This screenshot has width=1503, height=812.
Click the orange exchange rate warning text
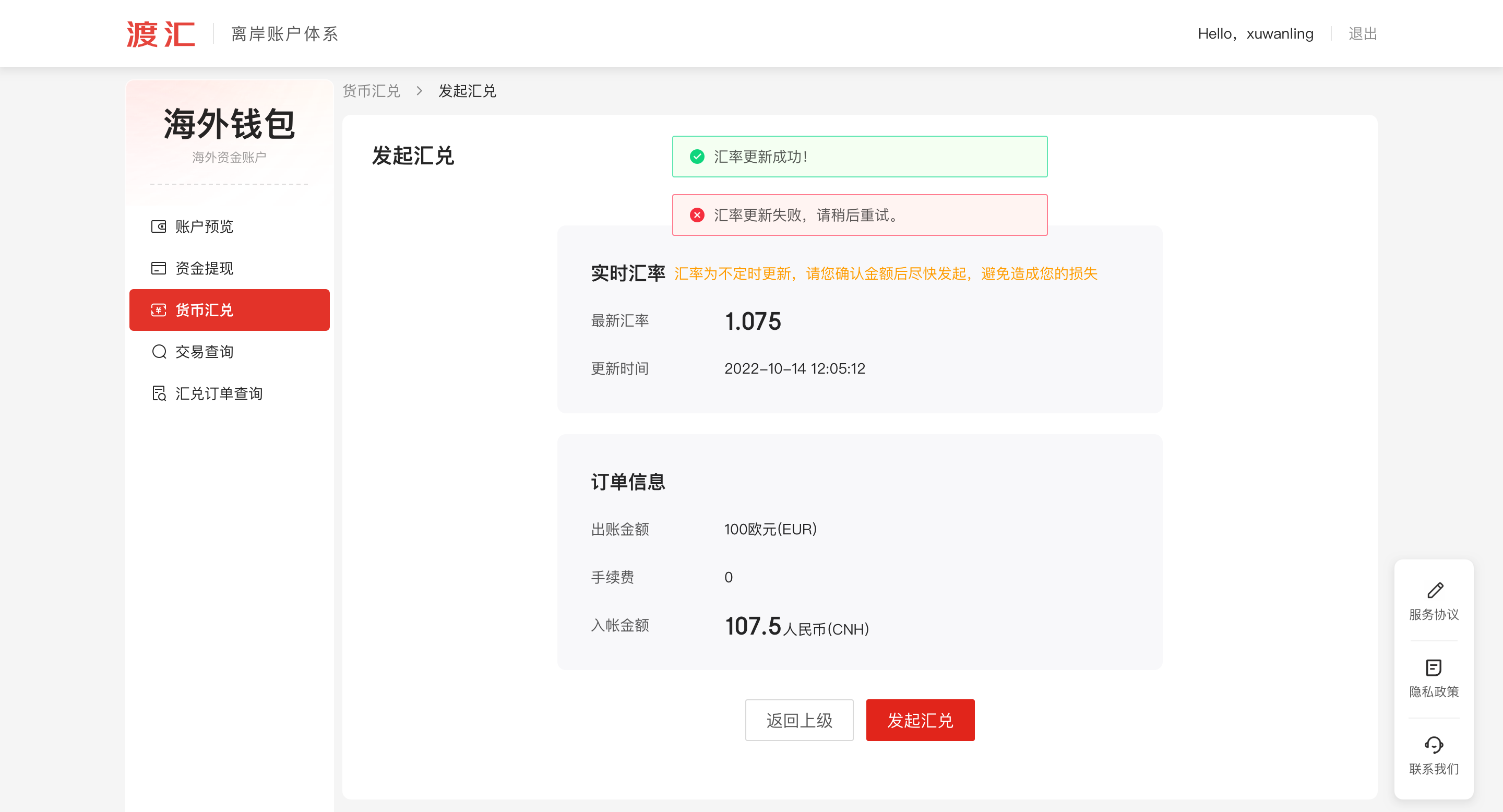(886, 273)
